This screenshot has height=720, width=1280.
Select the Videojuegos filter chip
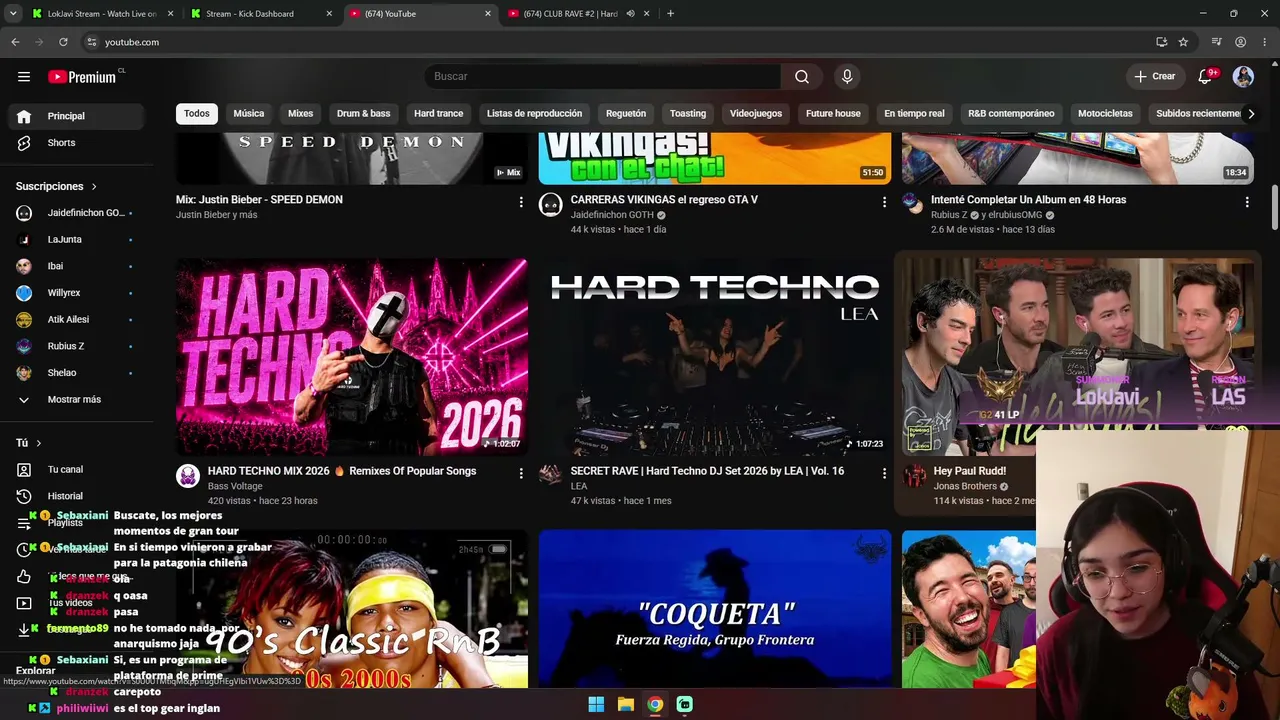click(x=756, y=114)
